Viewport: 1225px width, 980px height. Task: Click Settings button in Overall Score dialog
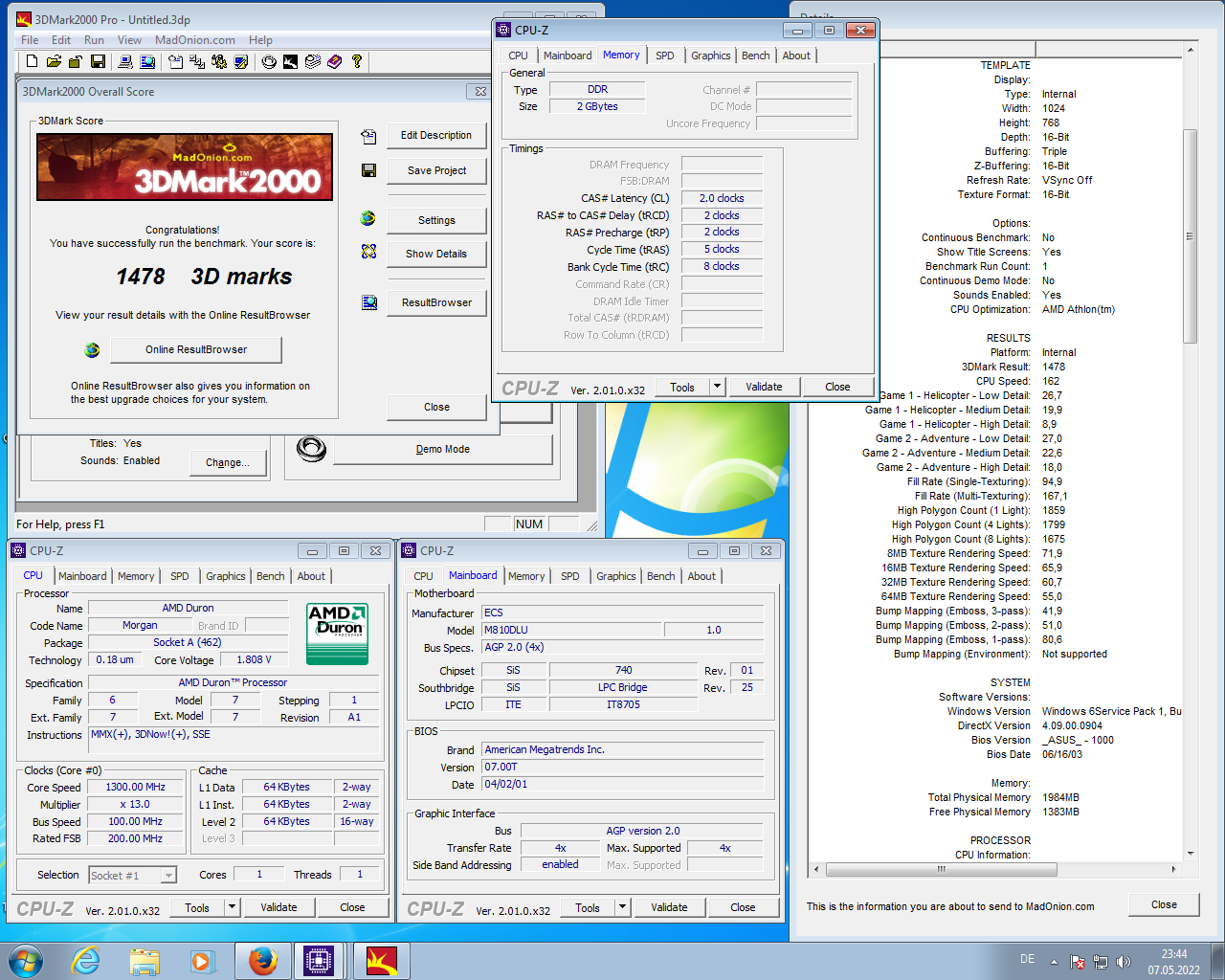click(436, 220)
